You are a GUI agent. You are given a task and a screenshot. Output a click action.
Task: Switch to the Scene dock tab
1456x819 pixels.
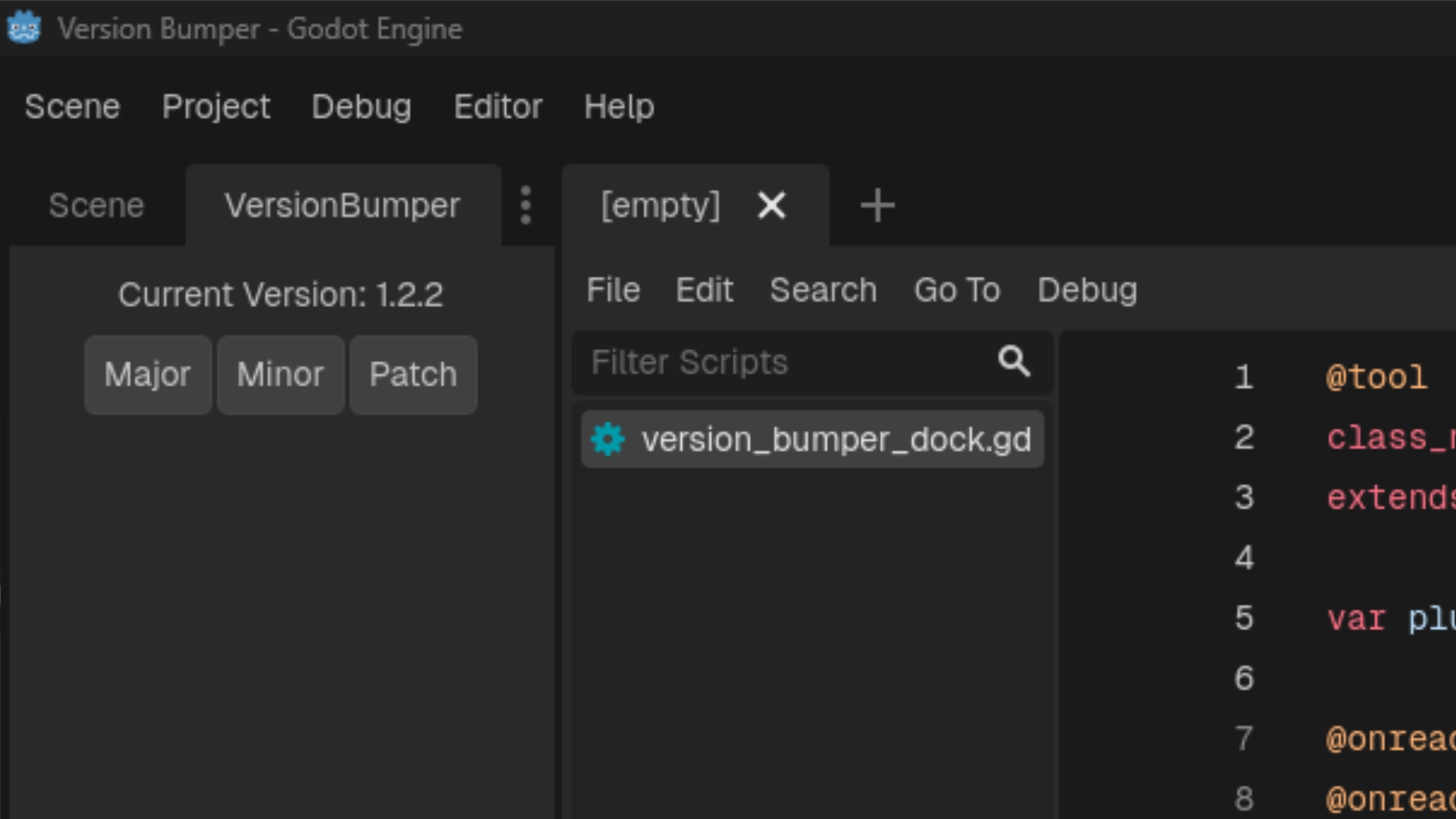(96, 206)
